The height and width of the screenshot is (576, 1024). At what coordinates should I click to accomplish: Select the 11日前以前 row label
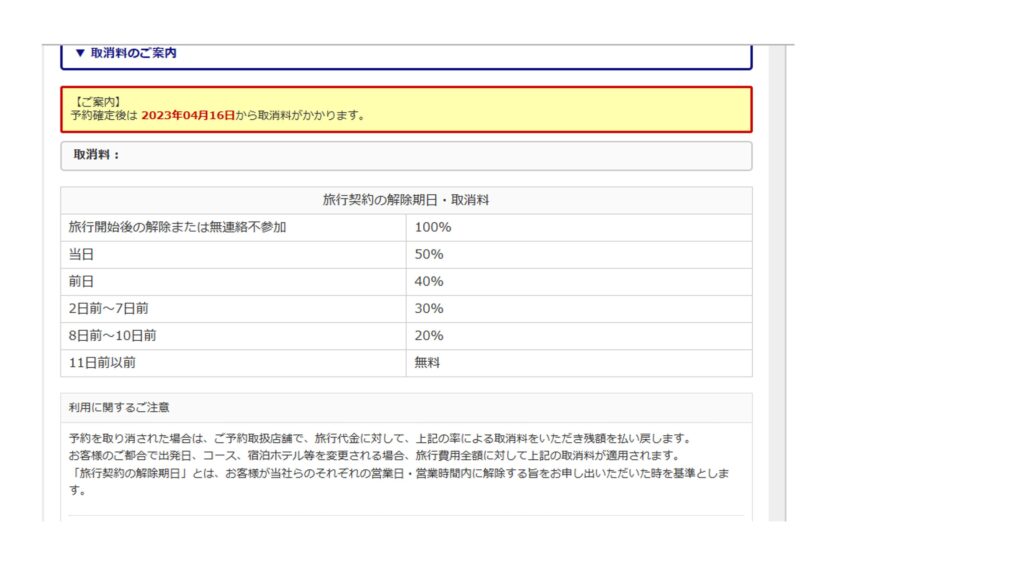pos(102,362)
